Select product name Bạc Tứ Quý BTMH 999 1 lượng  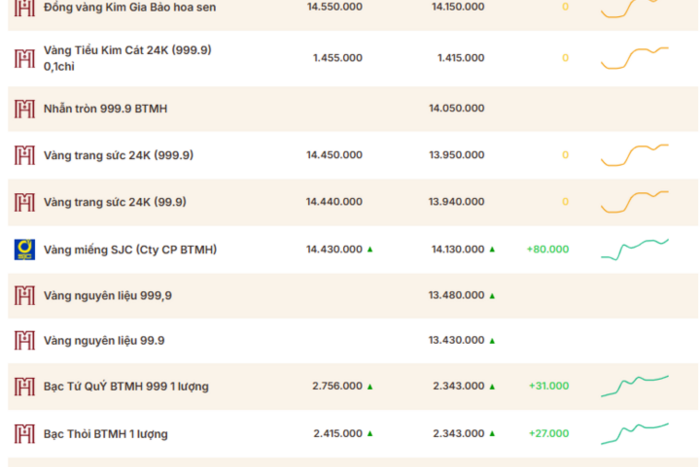[126, 387]
